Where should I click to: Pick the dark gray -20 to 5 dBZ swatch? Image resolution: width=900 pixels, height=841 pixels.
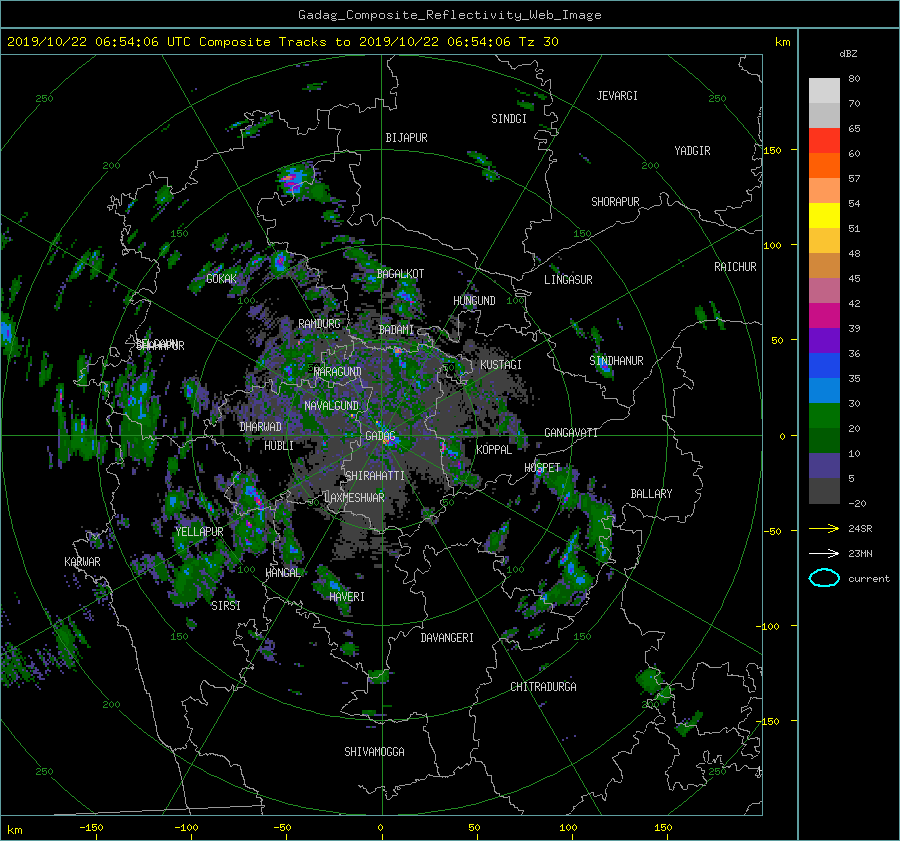pos(824,490)
